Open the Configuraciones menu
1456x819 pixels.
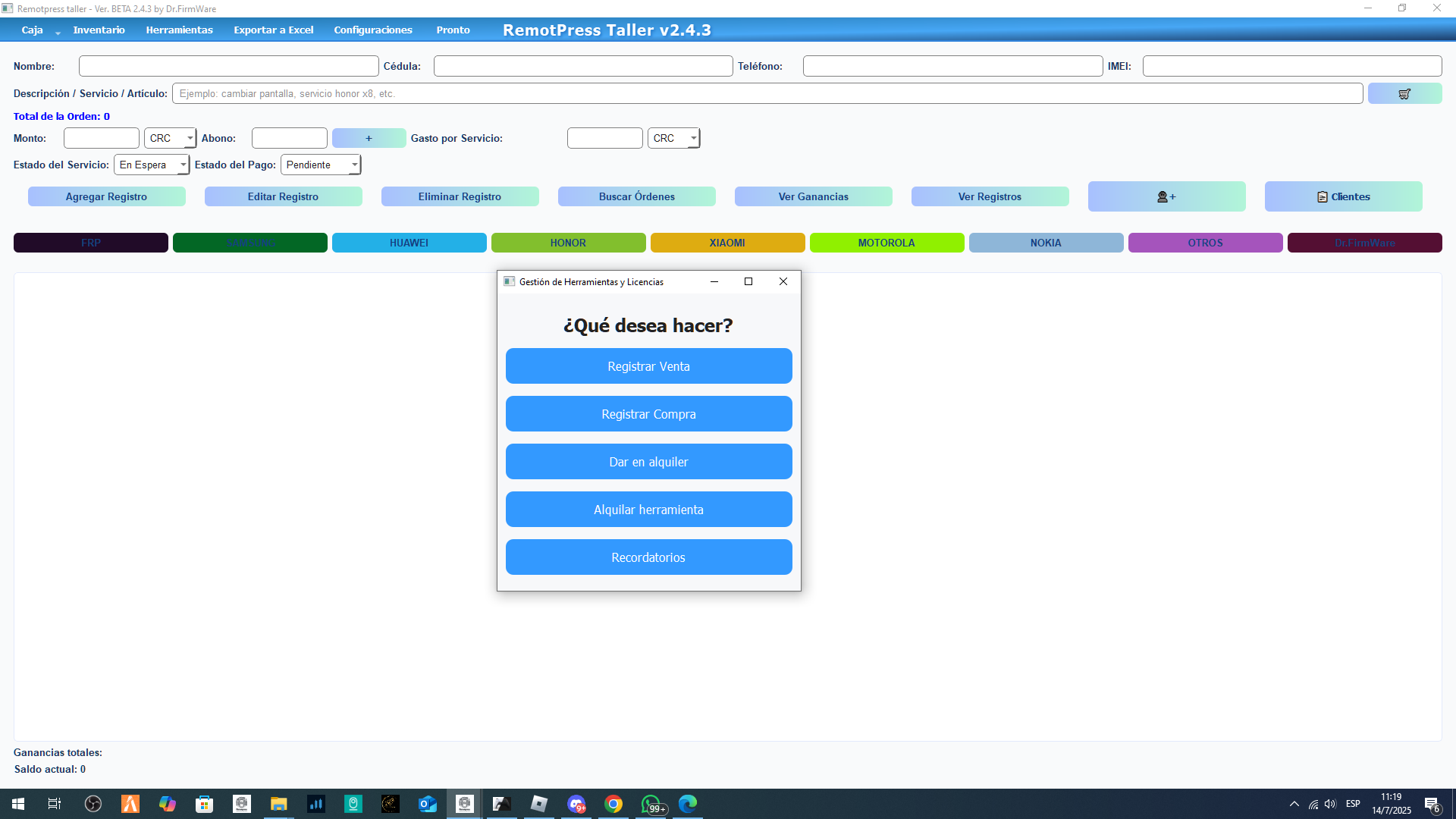372,30
